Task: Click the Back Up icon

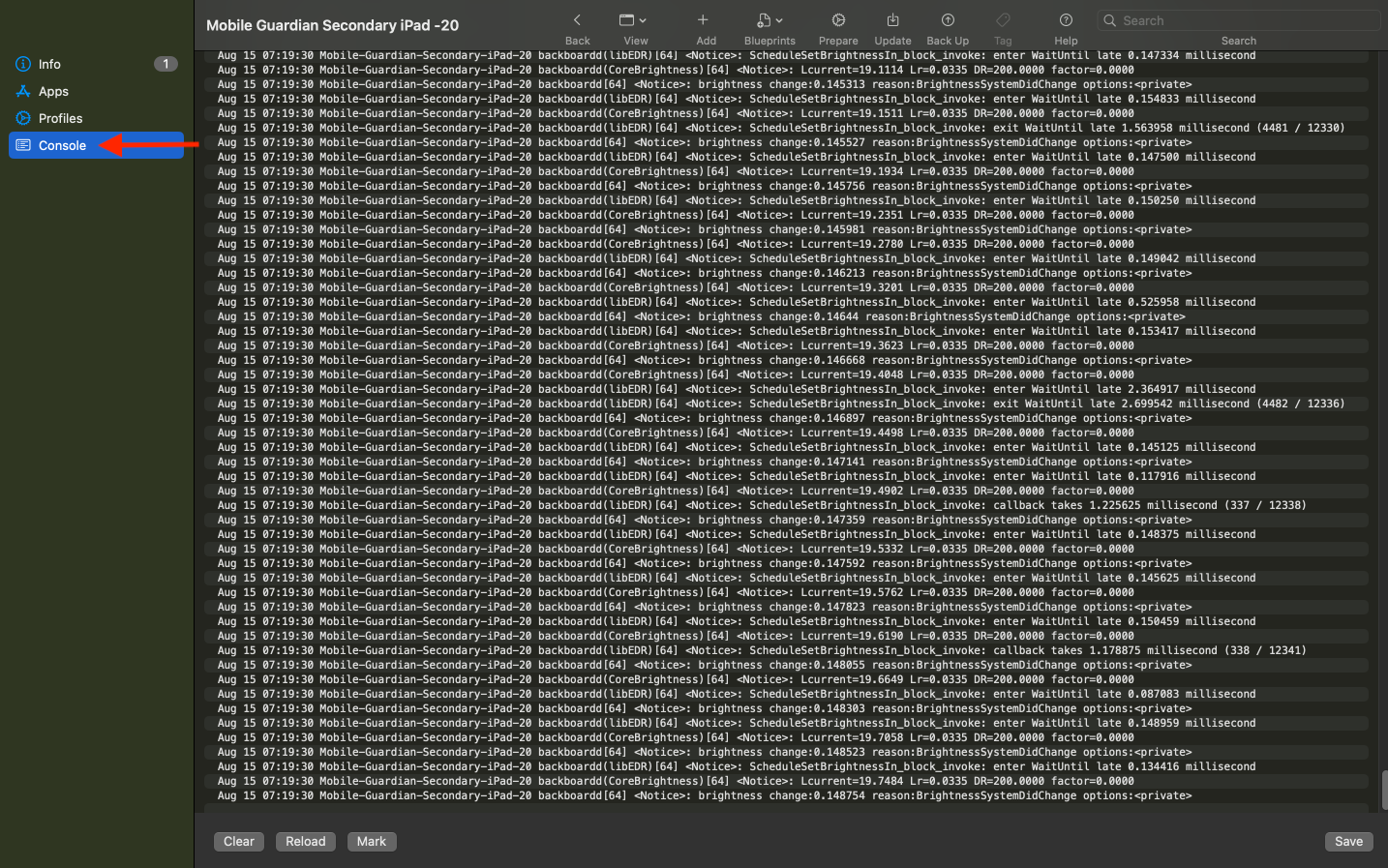Action: tap(948, 20)
